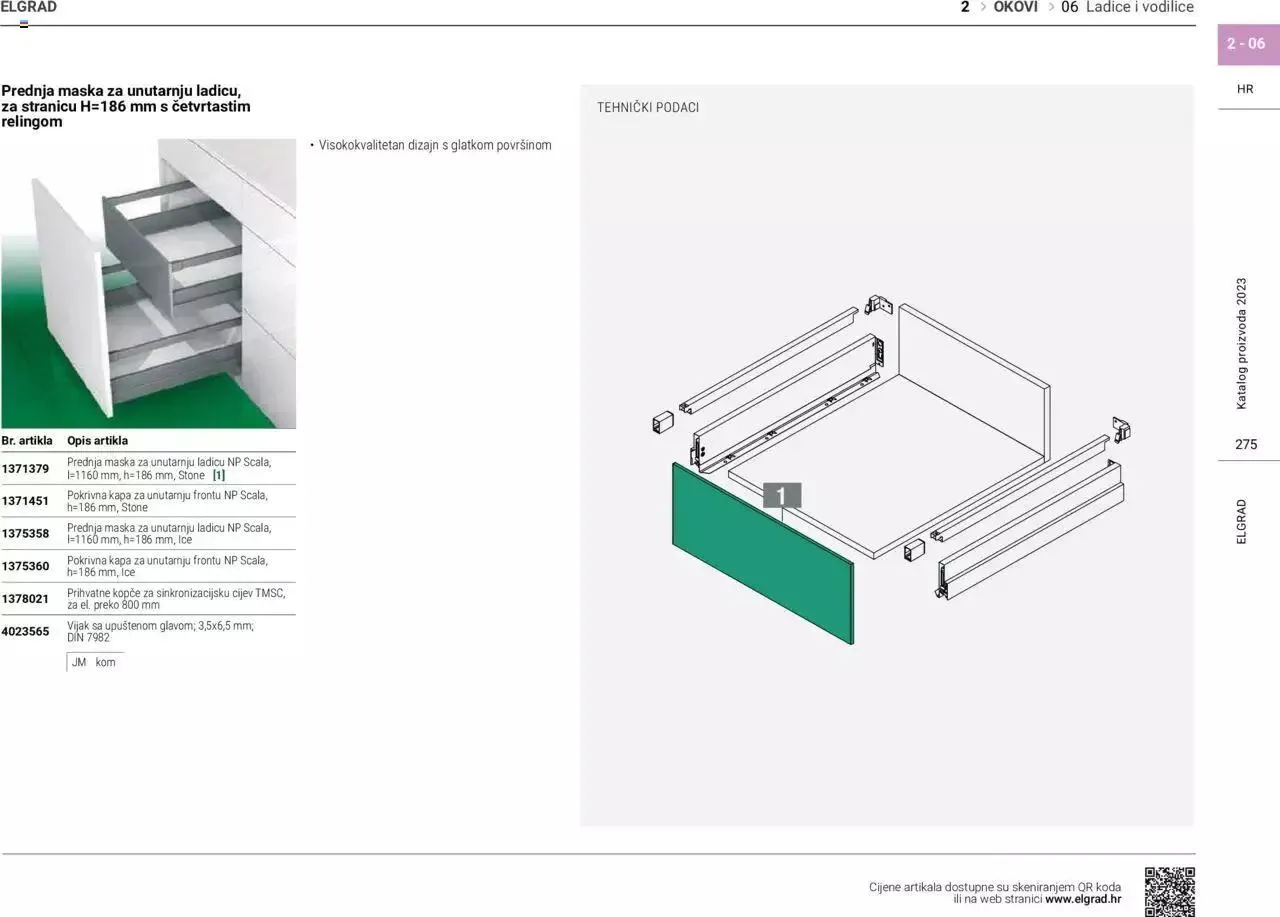The image size is (1280, 917).
Task: Click the small colored logo mark under ELGRAD
Action: [23, 22]
